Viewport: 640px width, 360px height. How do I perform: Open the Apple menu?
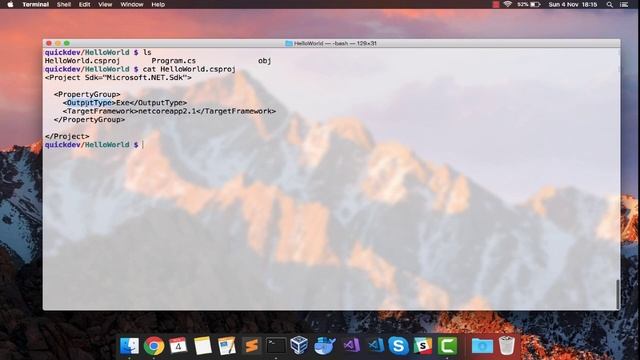(x=10, y=4)
